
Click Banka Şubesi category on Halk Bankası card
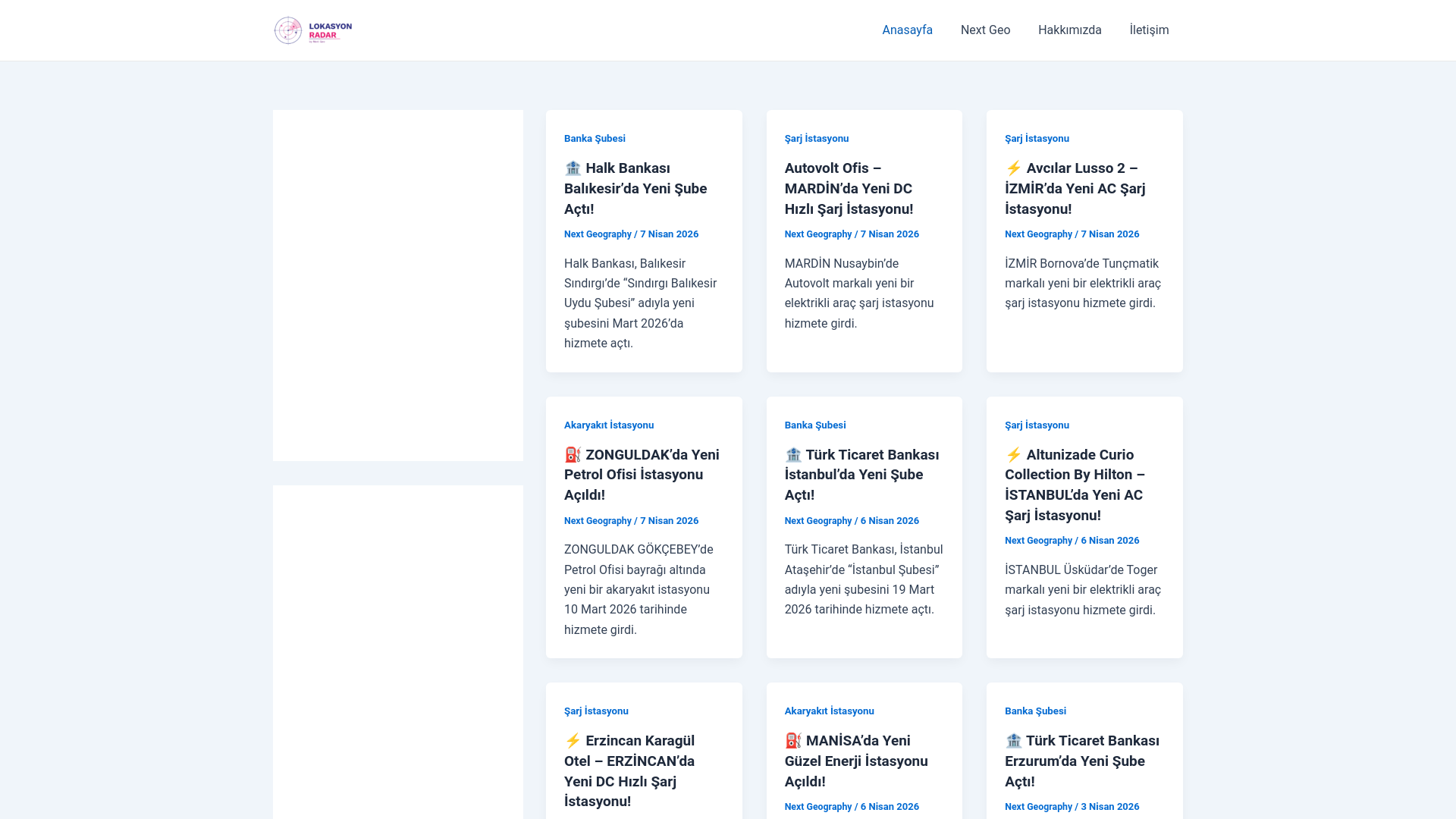pyautogui.click(x=595, y=139)
